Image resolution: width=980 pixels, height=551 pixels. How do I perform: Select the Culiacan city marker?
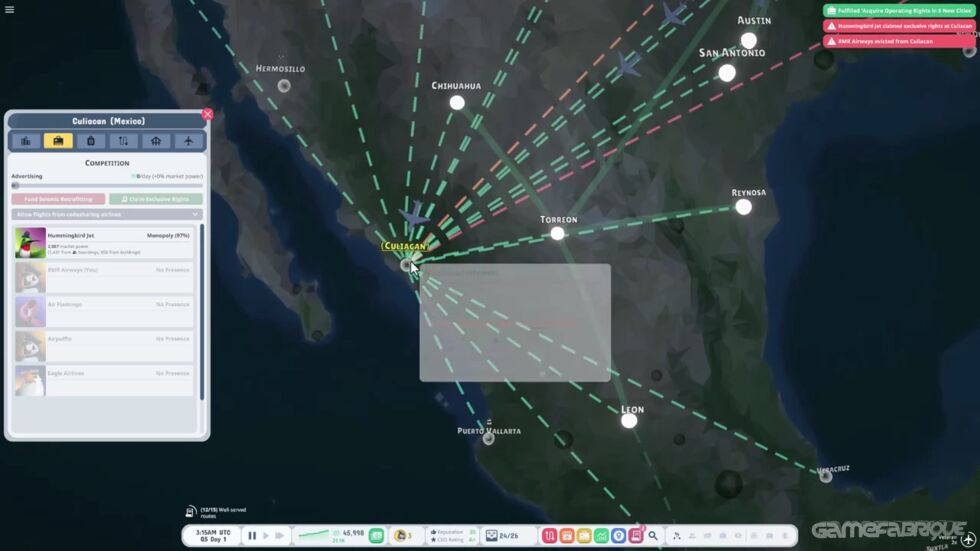[406, 266]
